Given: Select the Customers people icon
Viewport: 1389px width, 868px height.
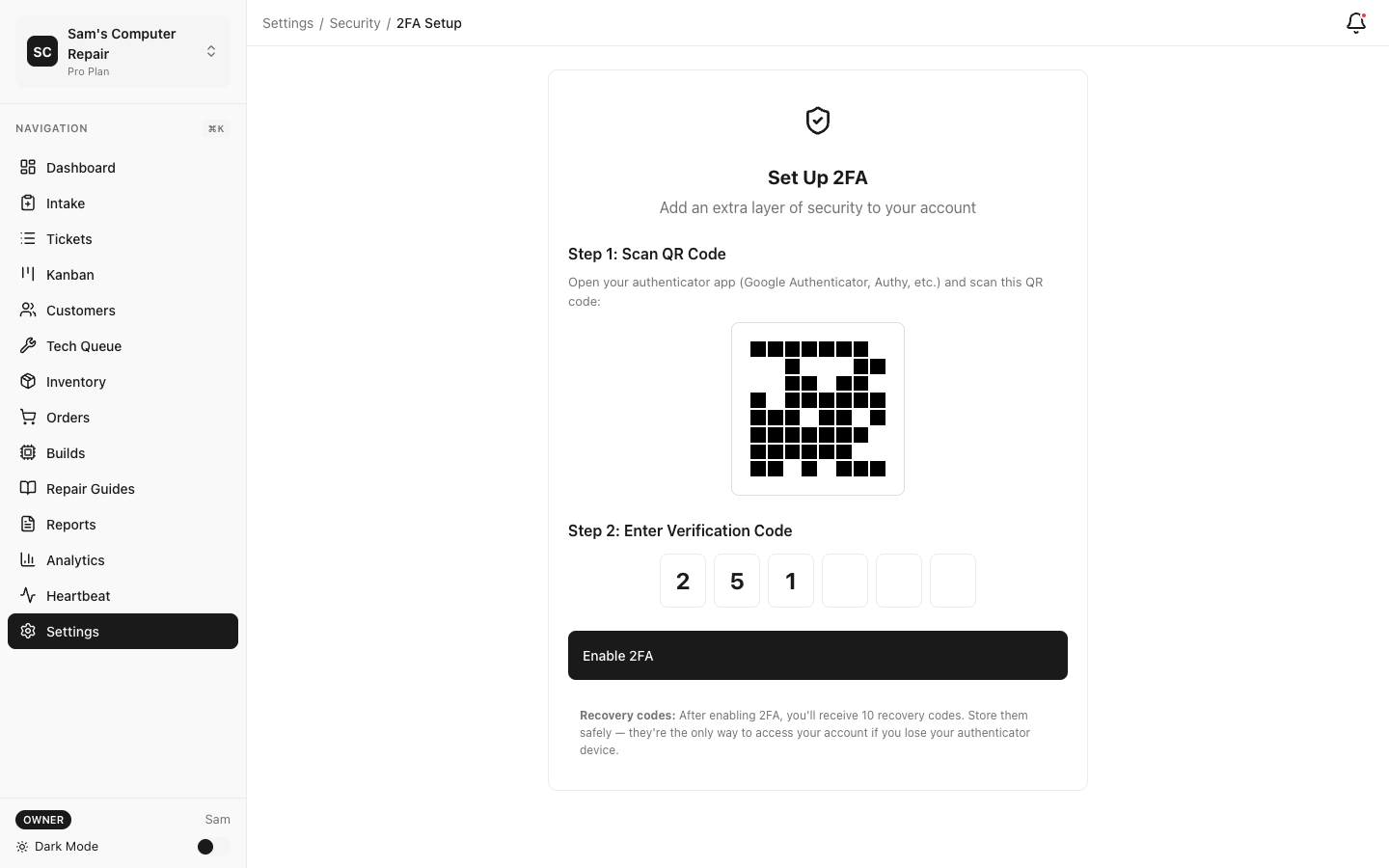Looking at the screenshot, I should pyautogui.click(x=28, y=310).
